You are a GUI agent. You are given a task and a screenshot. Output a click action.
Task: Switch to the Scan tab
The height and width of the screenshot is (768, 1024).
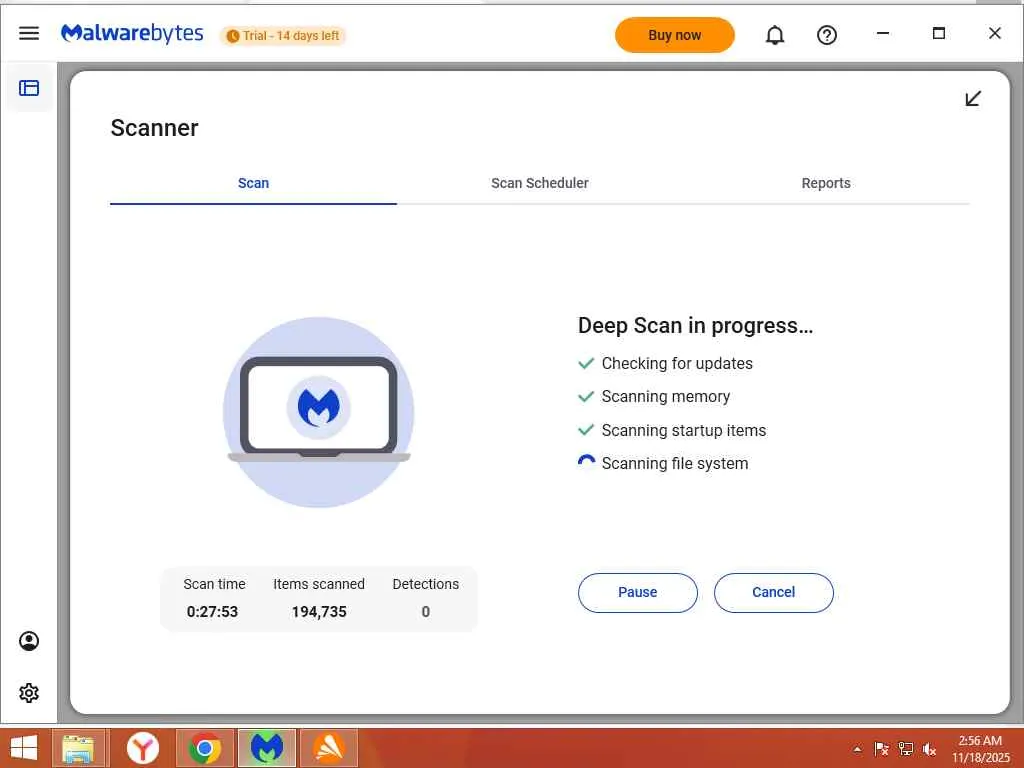(253, 184)
